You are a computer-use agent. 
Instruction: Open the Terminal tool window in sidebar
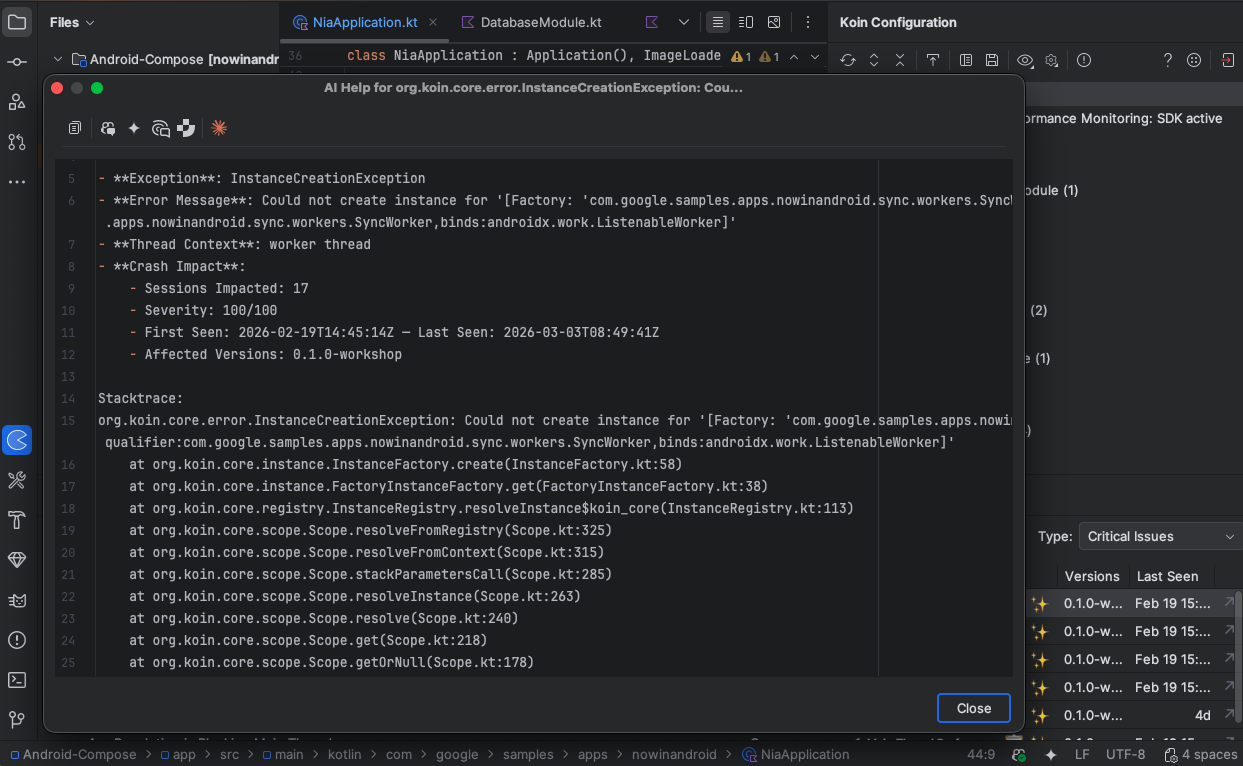(x=17, y=680)
